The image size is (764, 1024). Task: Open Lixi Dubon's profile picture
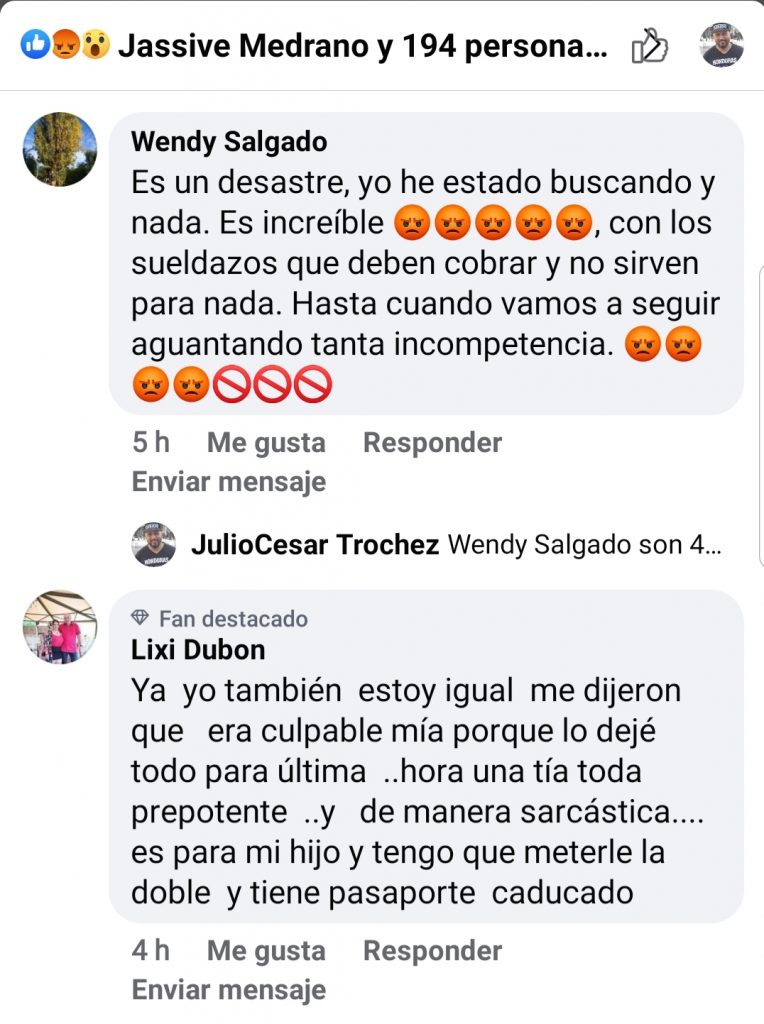click(60, 628)
